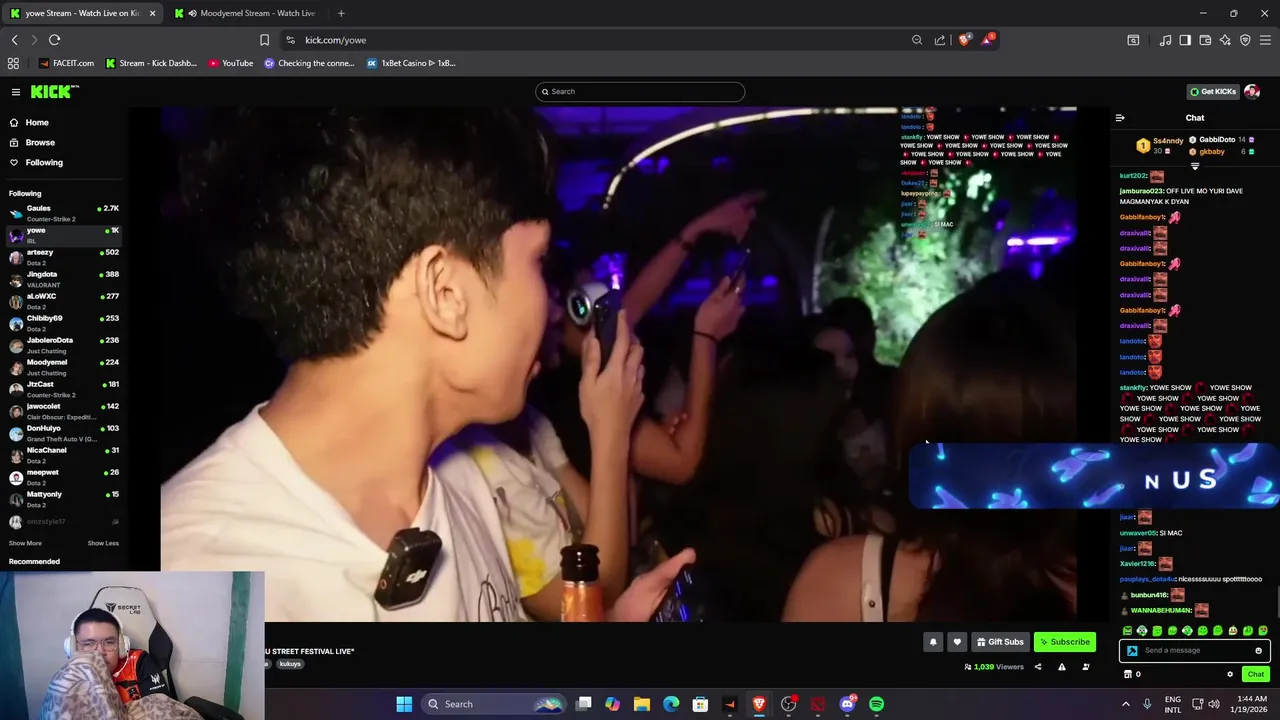Bookmark this page icon
This screenshot has width=1280, height=720.
tap(264, 40)
